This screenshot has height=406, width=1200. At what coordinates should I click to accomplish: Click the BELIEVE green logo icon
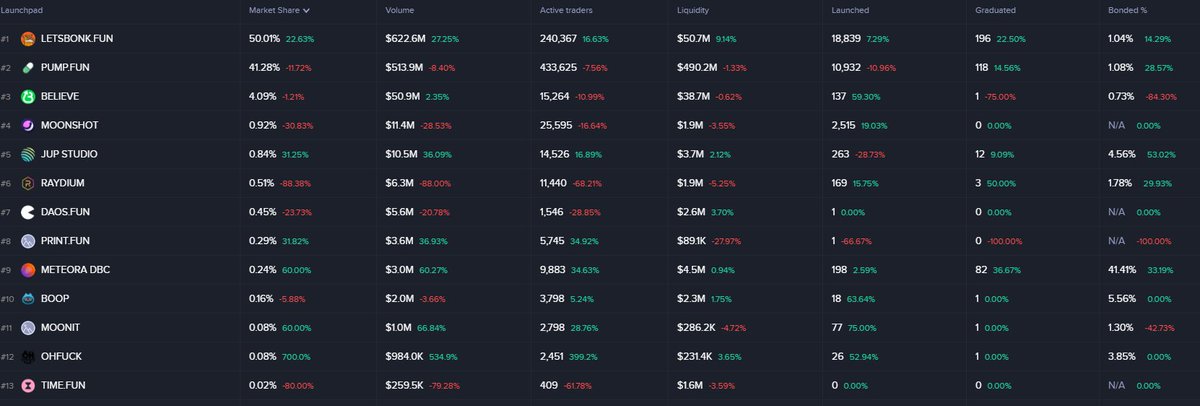click(28, 97)
